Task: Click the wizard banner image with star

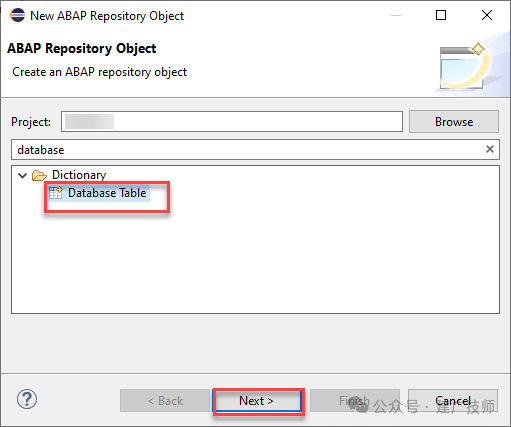Action: coord(467,66)
